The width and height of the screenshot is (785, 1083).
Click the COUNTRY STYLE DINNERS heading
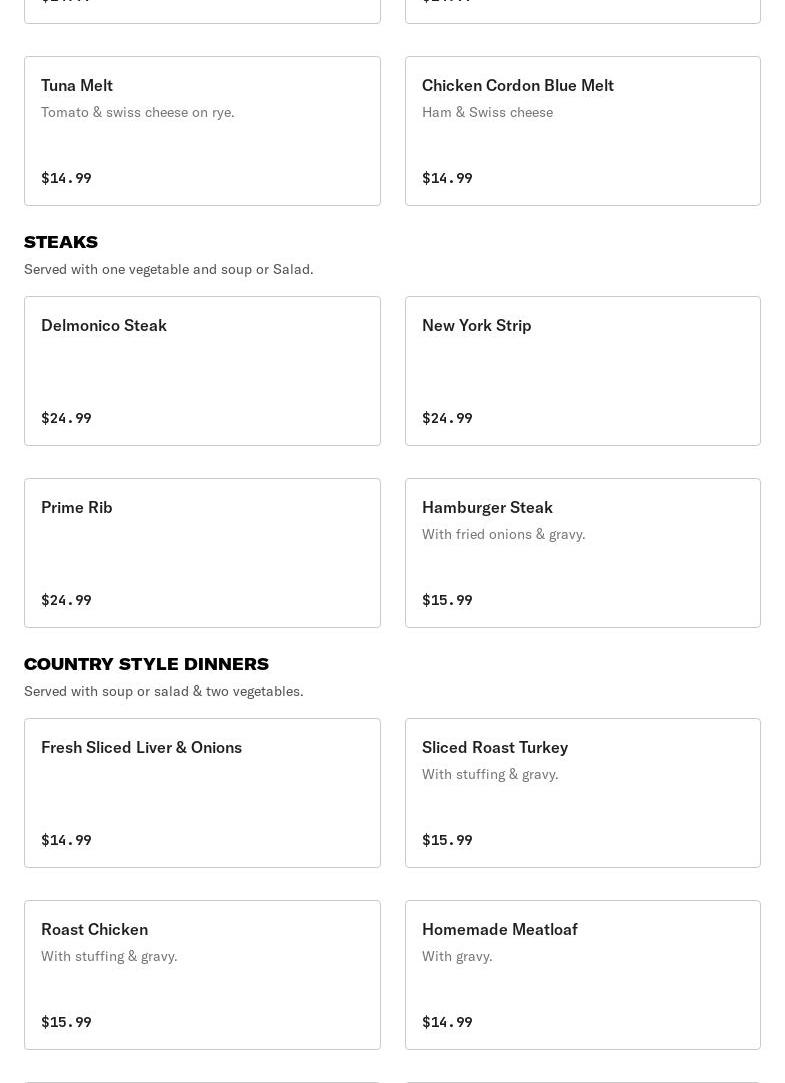click(x=146, y=664)
